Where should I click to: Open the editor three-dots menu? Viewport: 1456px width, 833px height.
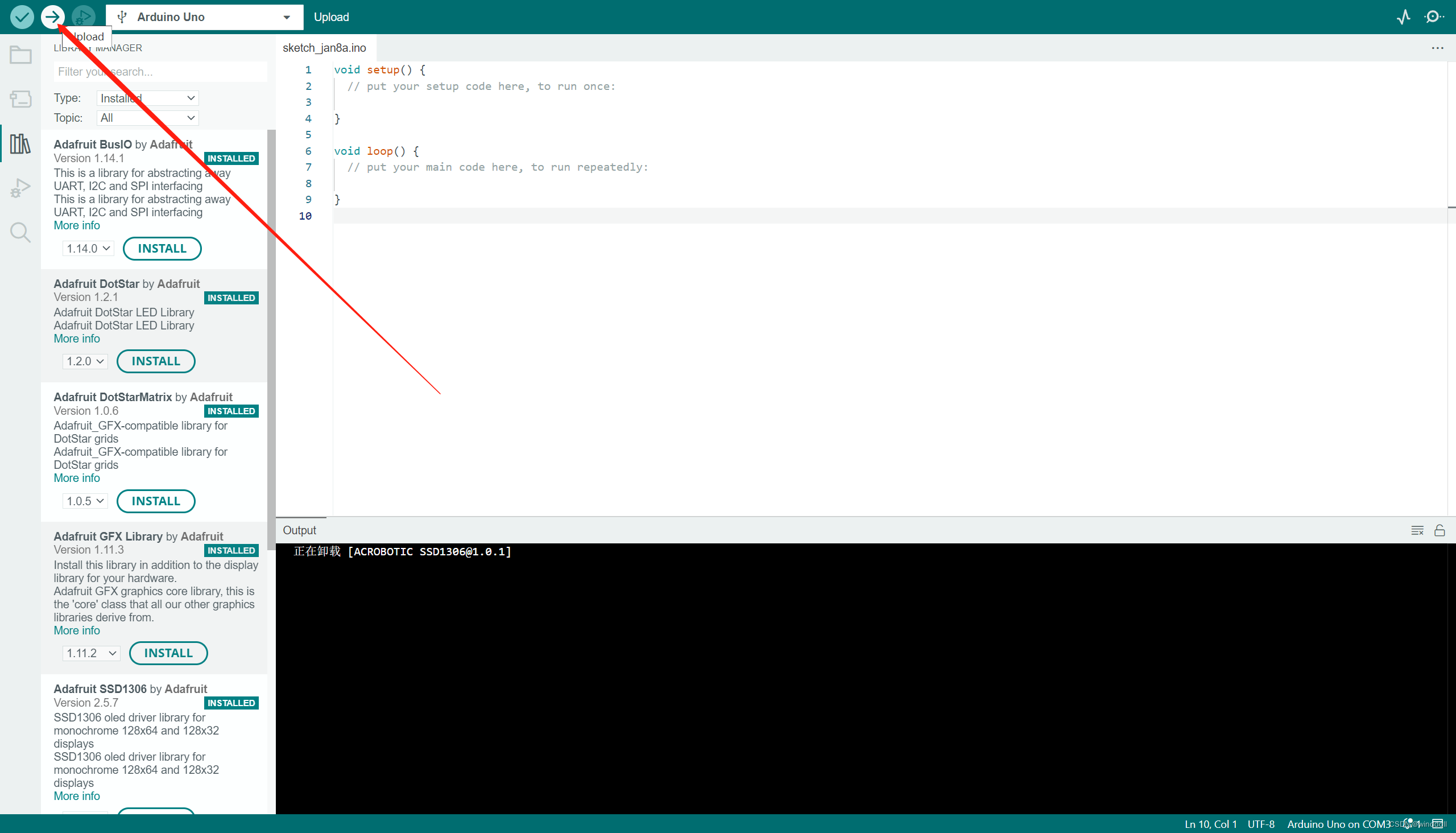1437,48
